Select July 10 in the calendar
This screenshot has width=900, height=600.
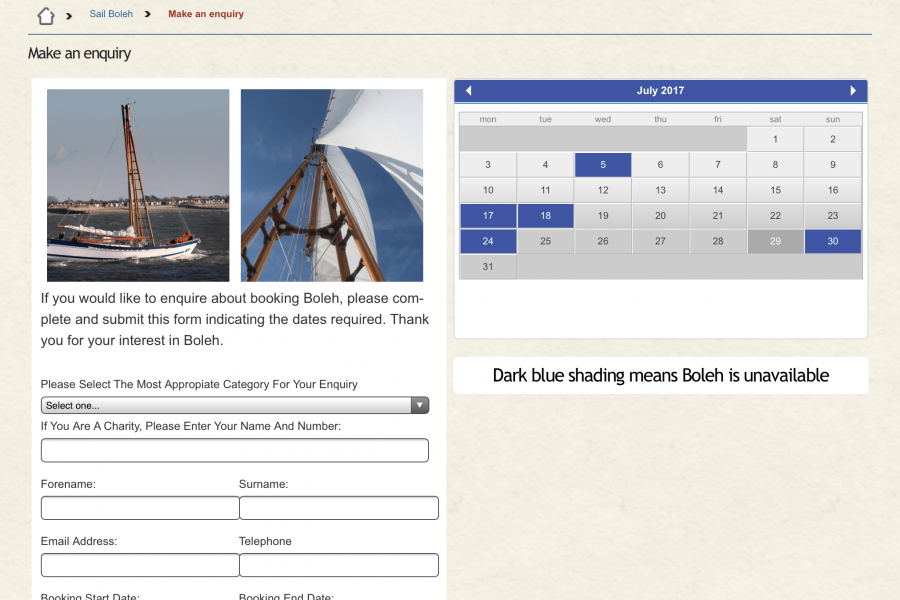[x=488, y=190]
